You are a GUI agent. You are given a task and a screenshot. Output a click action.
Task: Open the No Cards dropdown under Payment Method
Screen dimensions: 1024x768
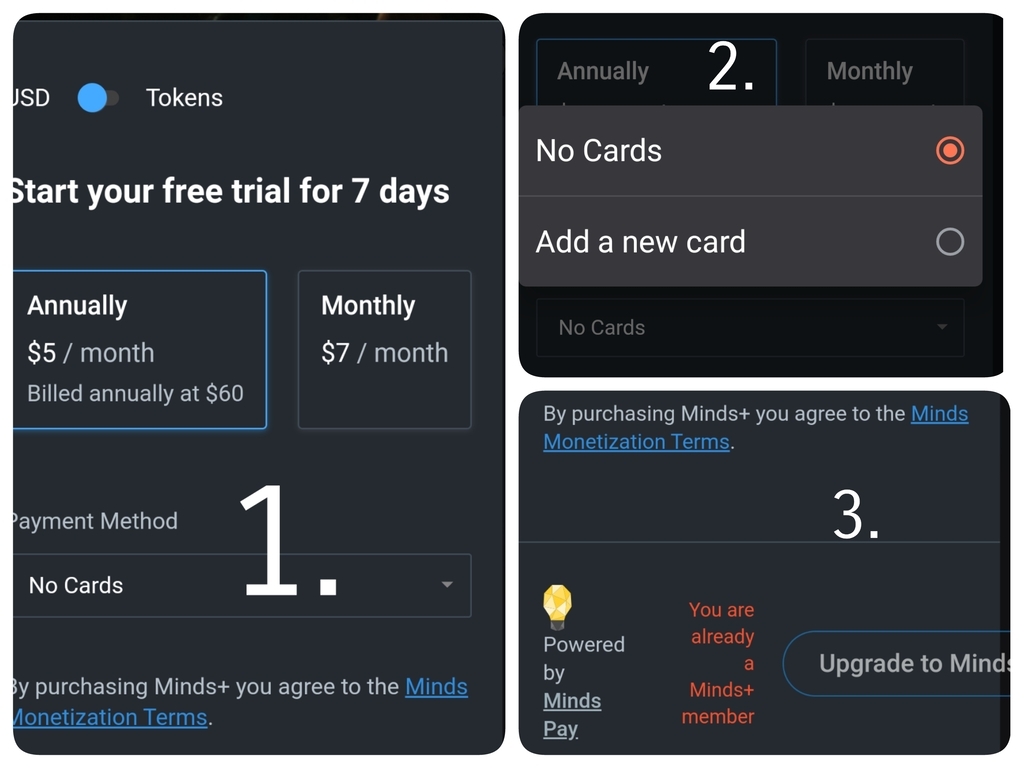tap(240, 585)
